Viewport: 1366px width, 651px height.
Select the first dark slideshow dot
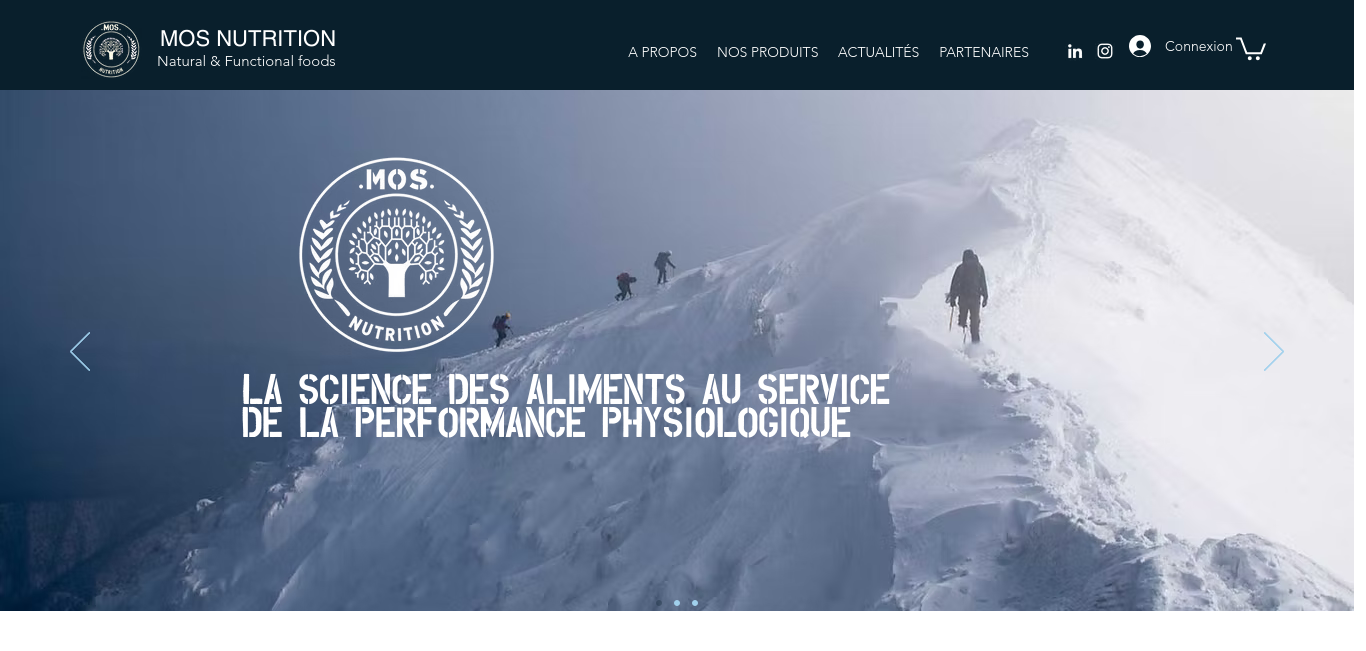(658, 603)
